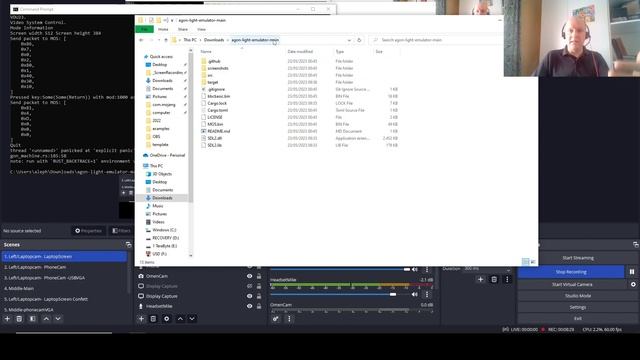Open the View ribbon tab

click(202, 29)
